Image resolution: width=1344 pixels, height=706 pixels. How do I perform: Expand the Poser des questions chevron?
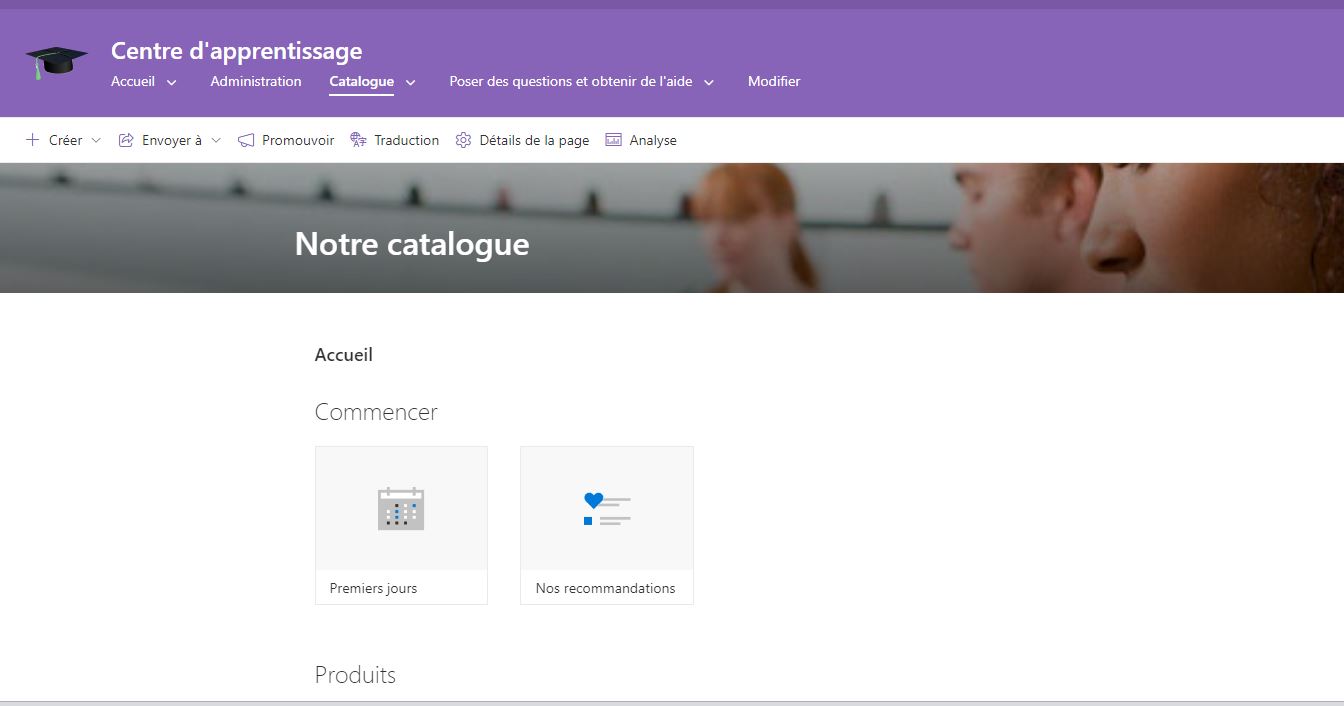708,82
